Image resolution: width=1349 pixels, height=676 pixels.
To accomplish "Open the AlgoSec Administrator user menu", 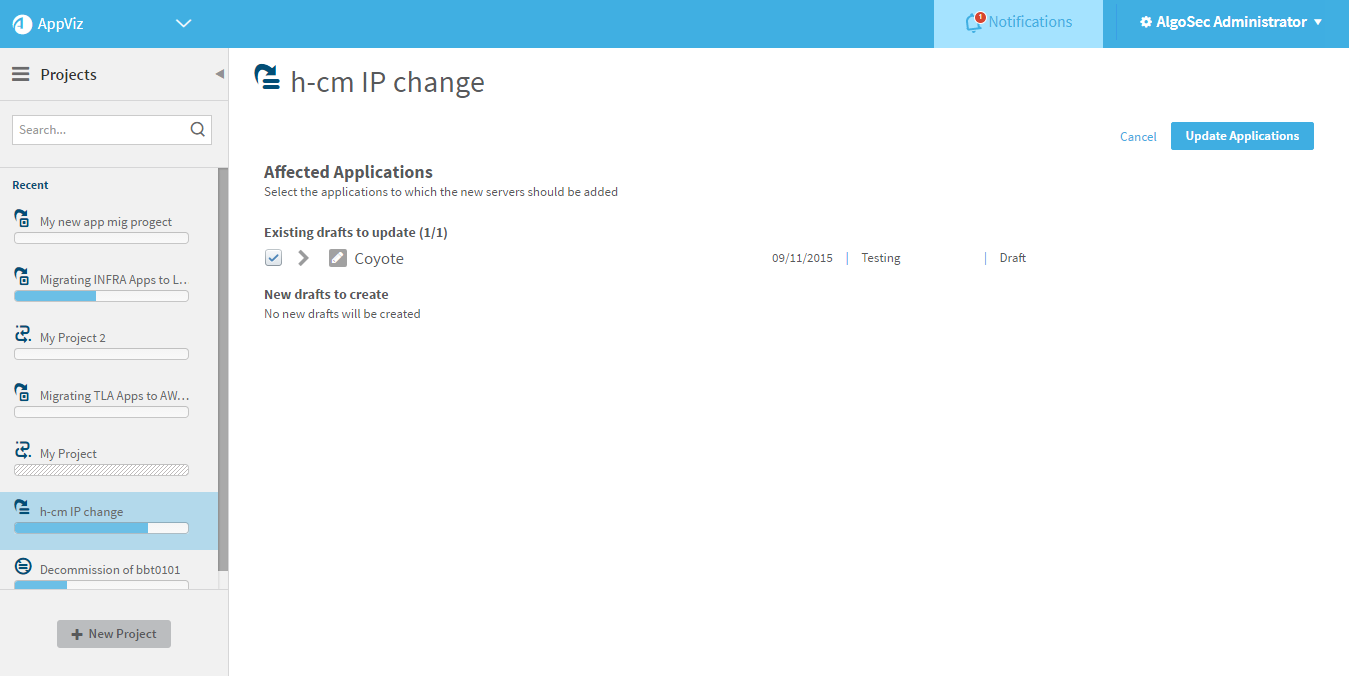I will 1231,22.
